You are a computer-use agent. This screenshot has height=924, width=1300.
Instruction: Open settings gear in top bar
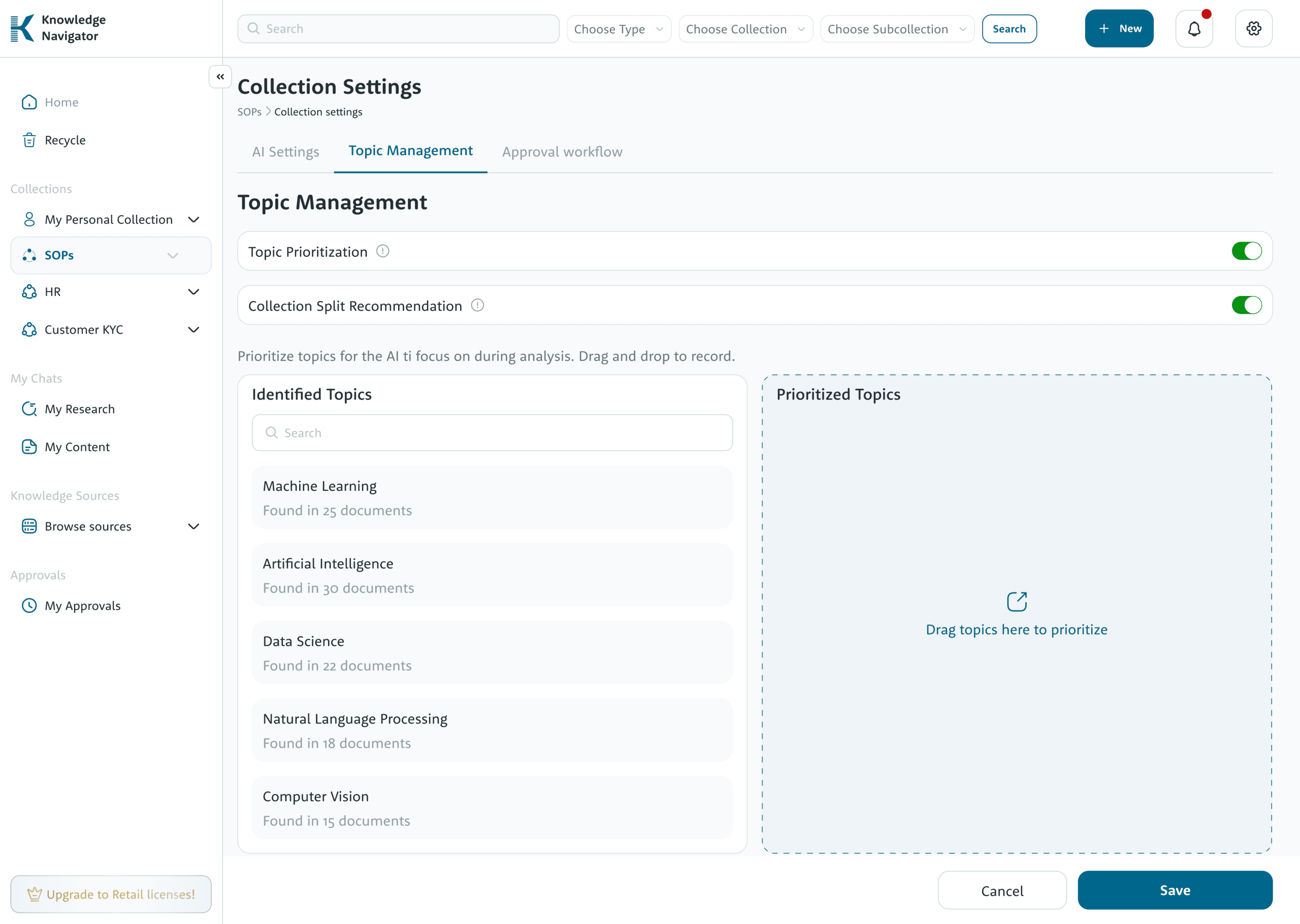coord(1253,28)
